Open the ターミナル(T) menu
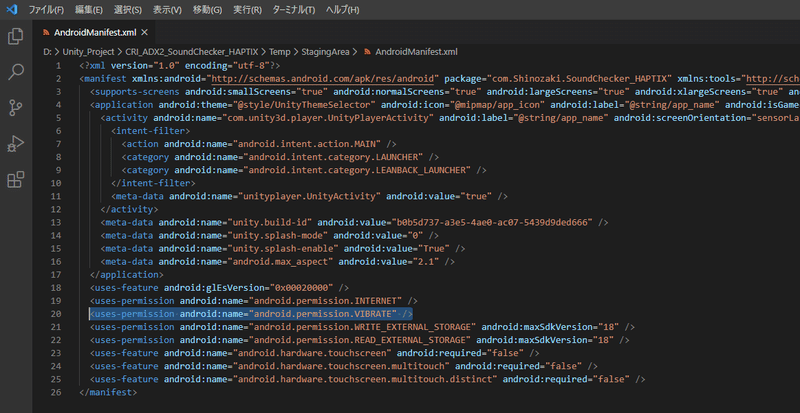Screen dimensions: 800x413 294,9
